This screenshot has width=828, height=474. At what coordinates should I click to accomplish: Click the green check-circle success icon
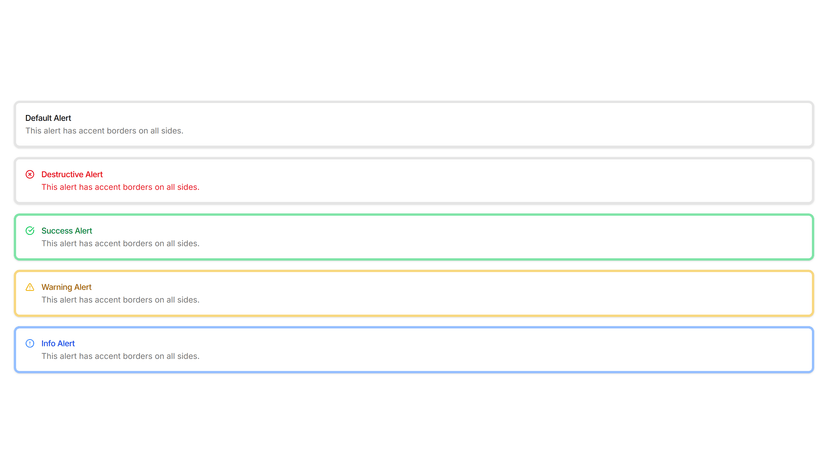[x=30, y=231]
